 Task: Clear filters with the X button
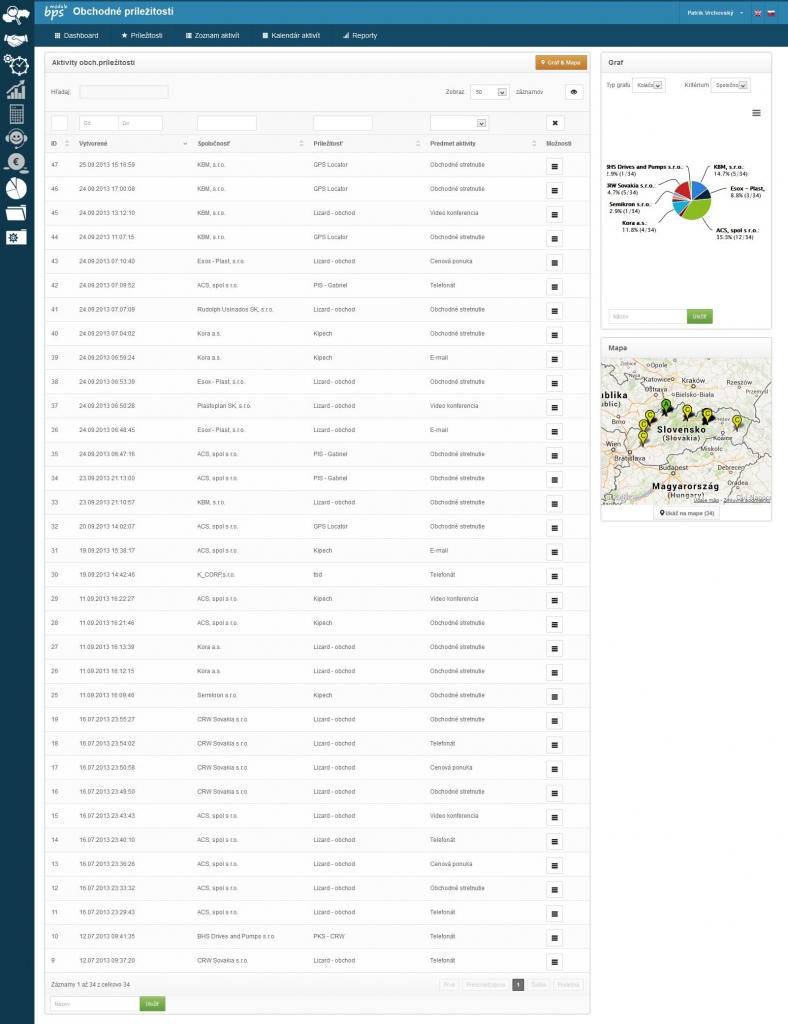click(x=555, y=123)
